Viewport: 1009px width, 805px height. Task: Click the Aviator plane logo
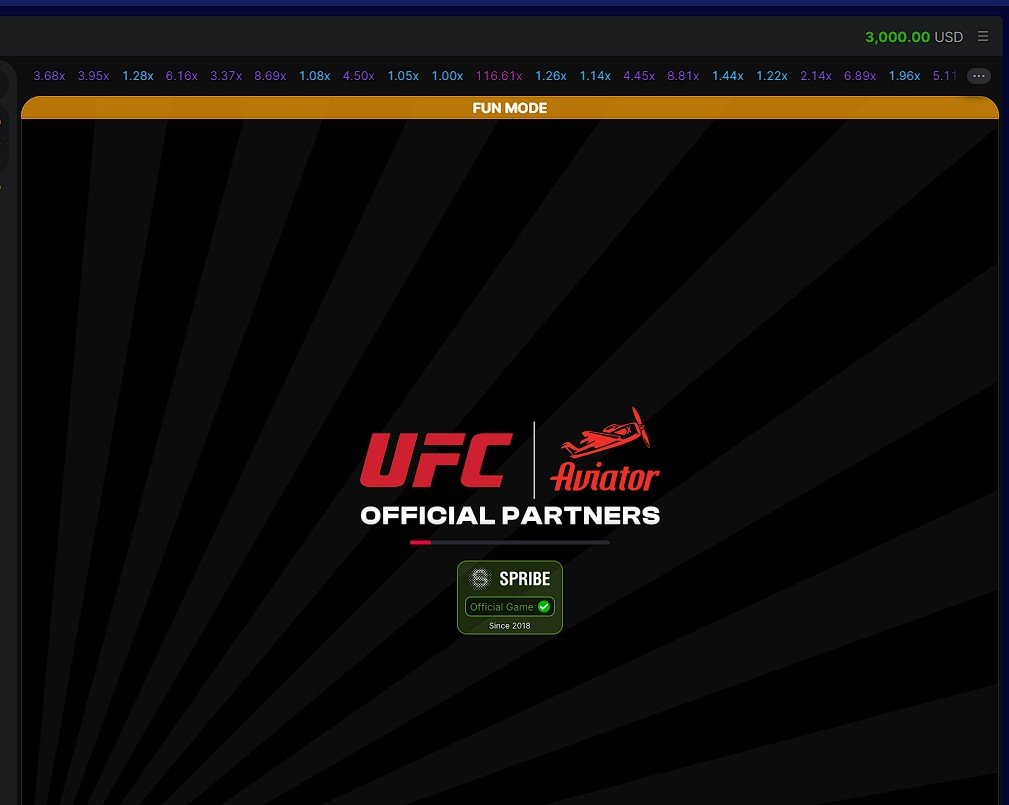(605, 449)
